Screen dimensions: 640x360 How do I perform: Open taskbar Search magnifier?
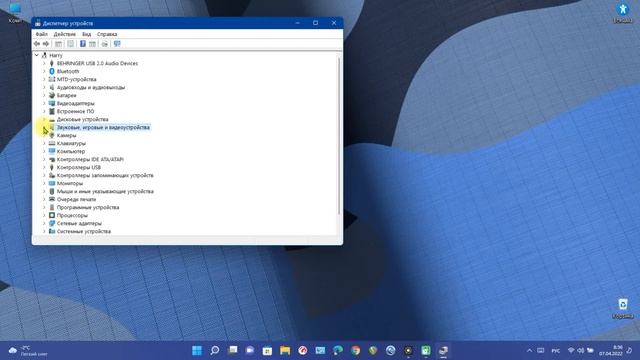[x=215, y=350]
